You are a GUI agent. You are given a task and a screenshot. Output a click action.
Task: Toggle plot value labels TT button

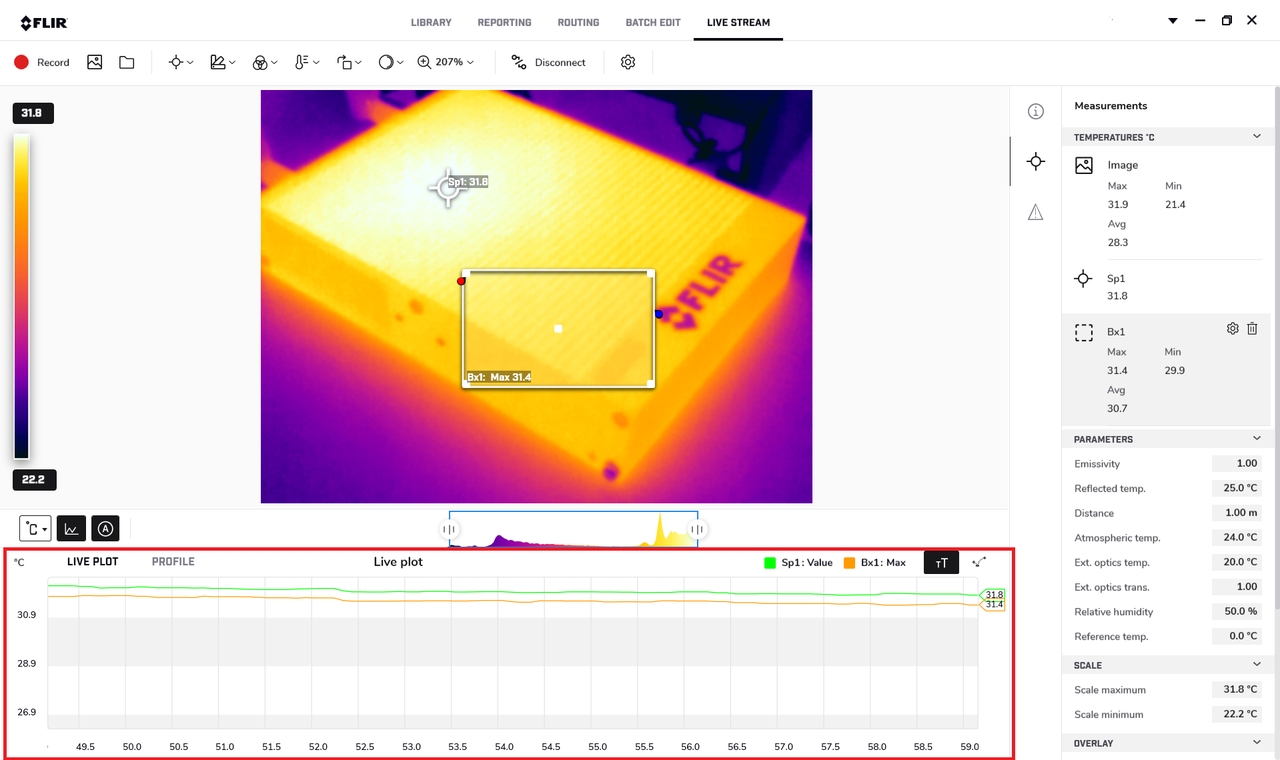941,563
